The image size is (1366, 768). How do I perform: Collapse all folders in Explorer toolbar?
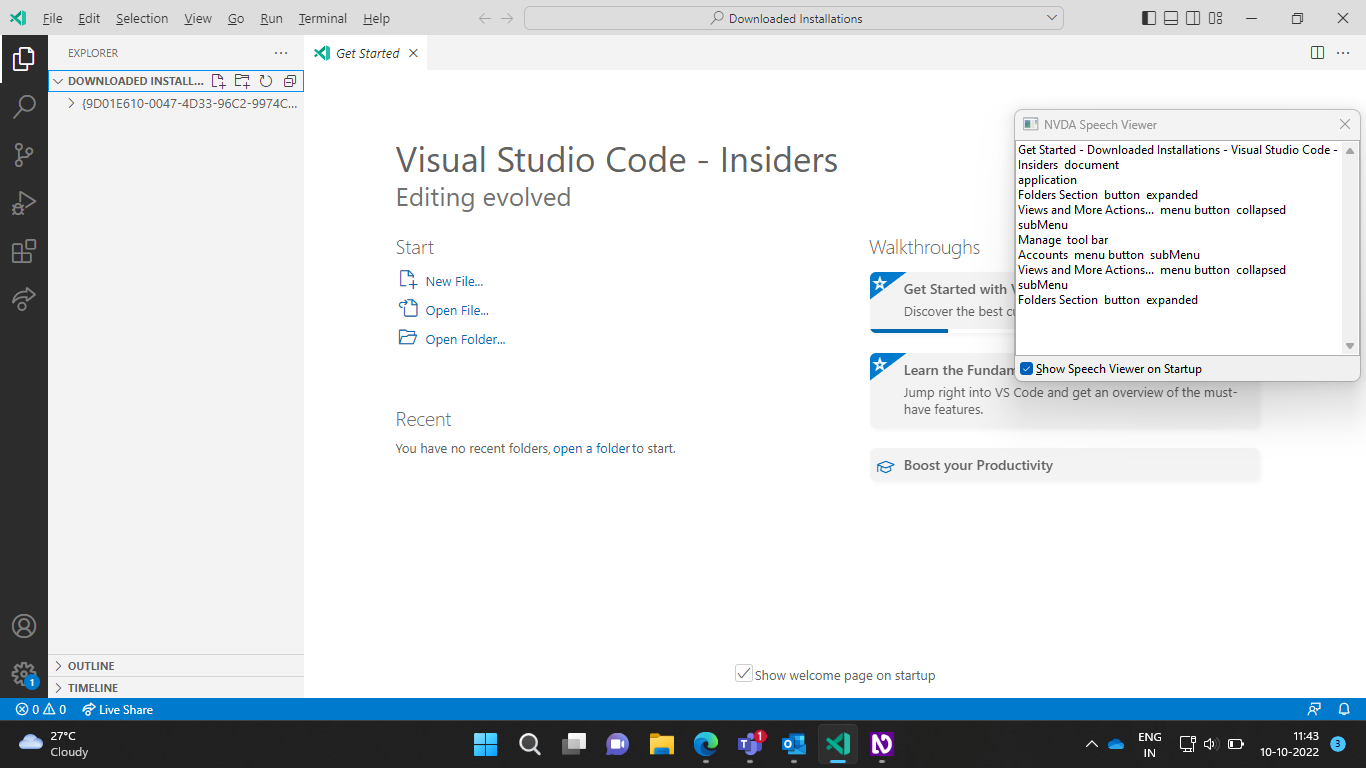click(x=289, y=81)
